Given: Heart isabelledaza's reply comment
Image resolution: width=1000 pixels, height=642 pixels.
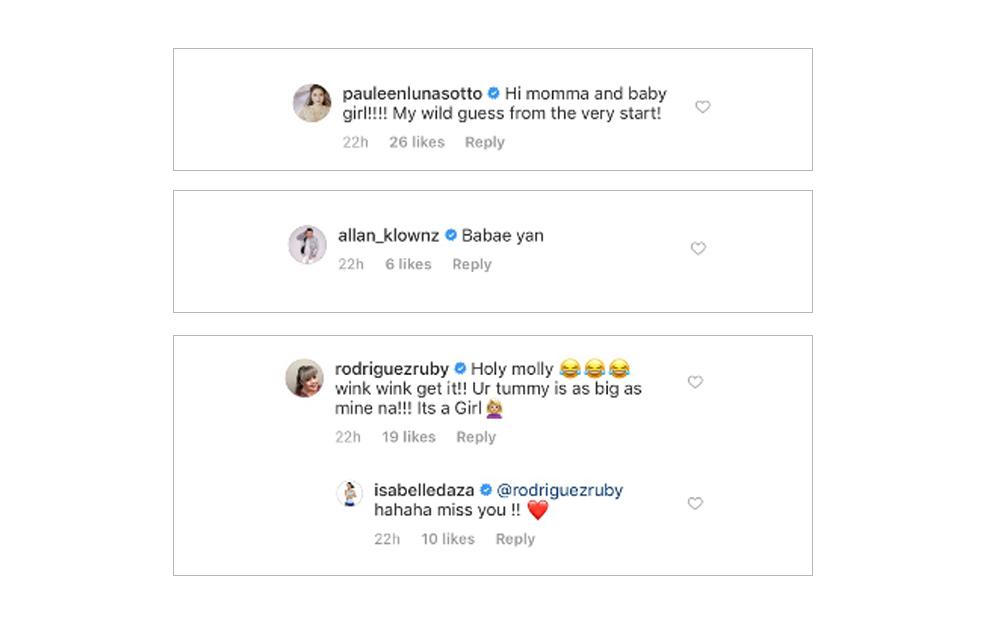Looking at the screenshot, I should click(695, 504).
